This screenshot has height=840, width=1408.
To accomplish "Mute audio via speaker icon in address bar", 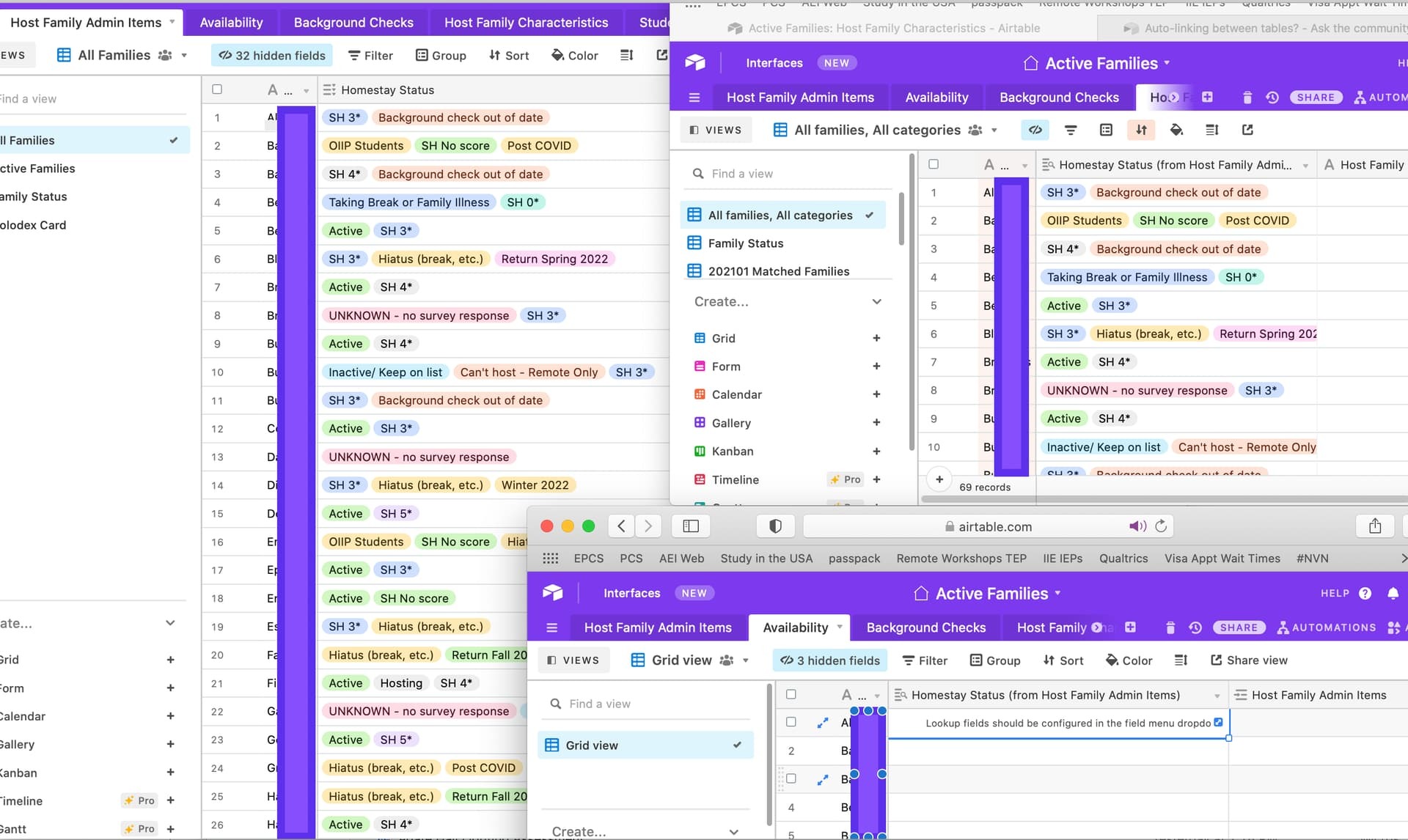I will point(1137,526).
